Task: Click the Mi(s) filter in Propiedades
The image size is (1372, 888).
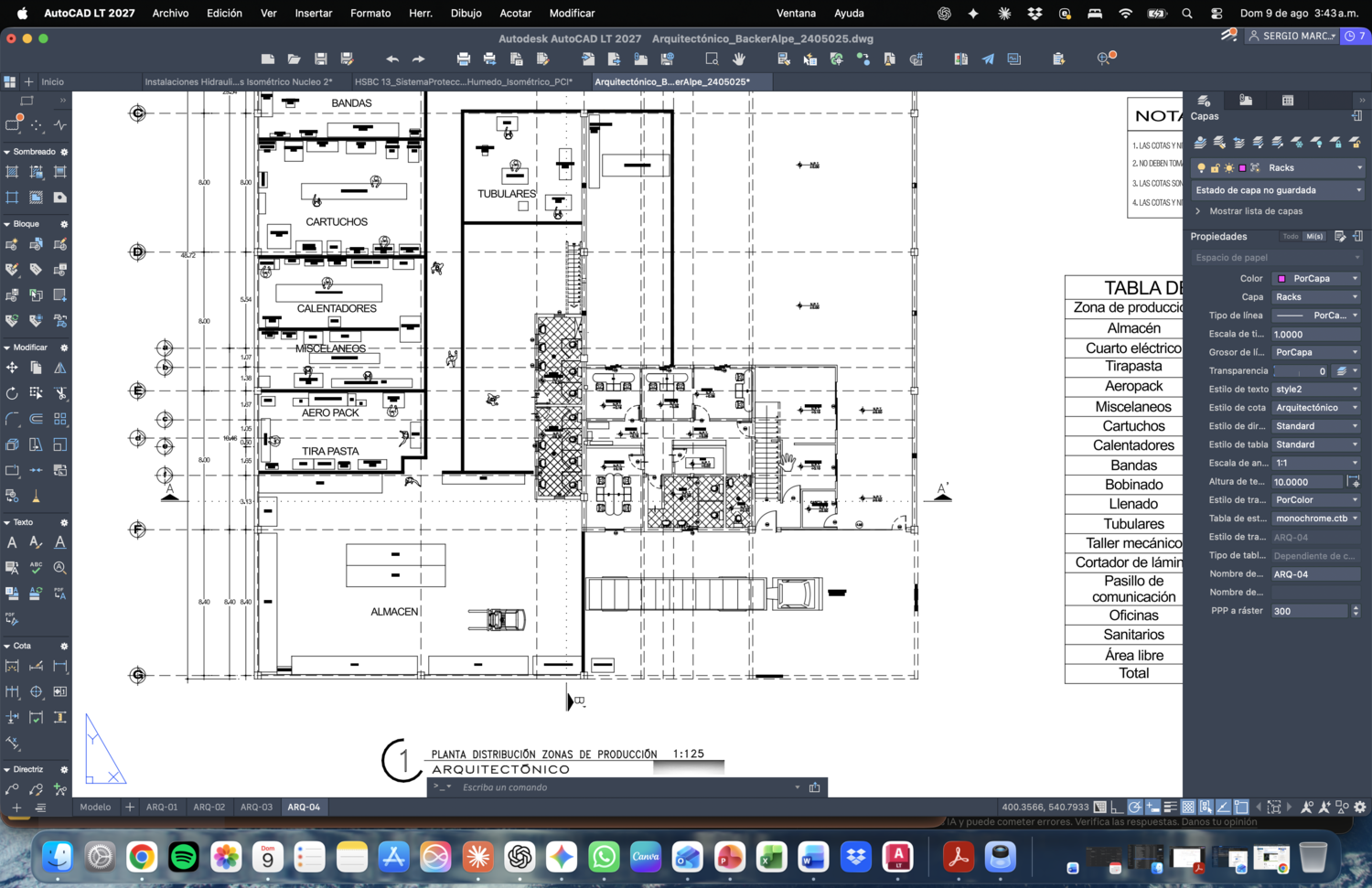Action: (x=1314, y=236)
